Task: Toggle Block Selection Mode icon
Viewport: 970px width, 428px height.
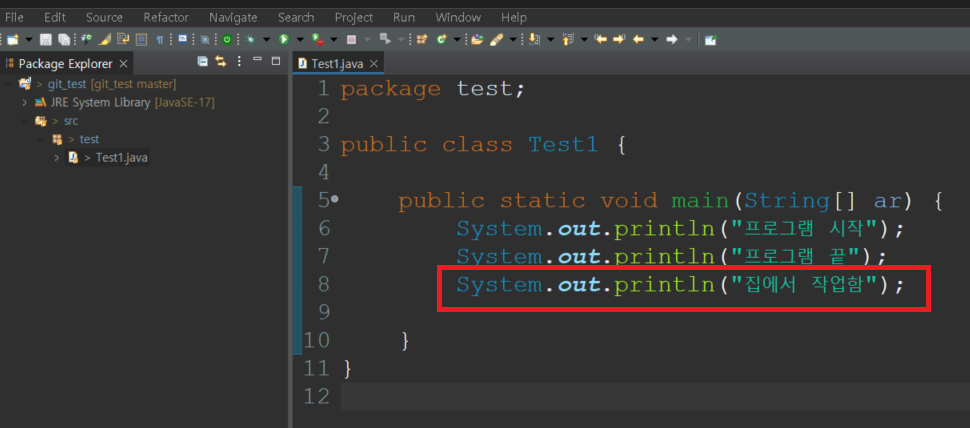Action: 142,40
